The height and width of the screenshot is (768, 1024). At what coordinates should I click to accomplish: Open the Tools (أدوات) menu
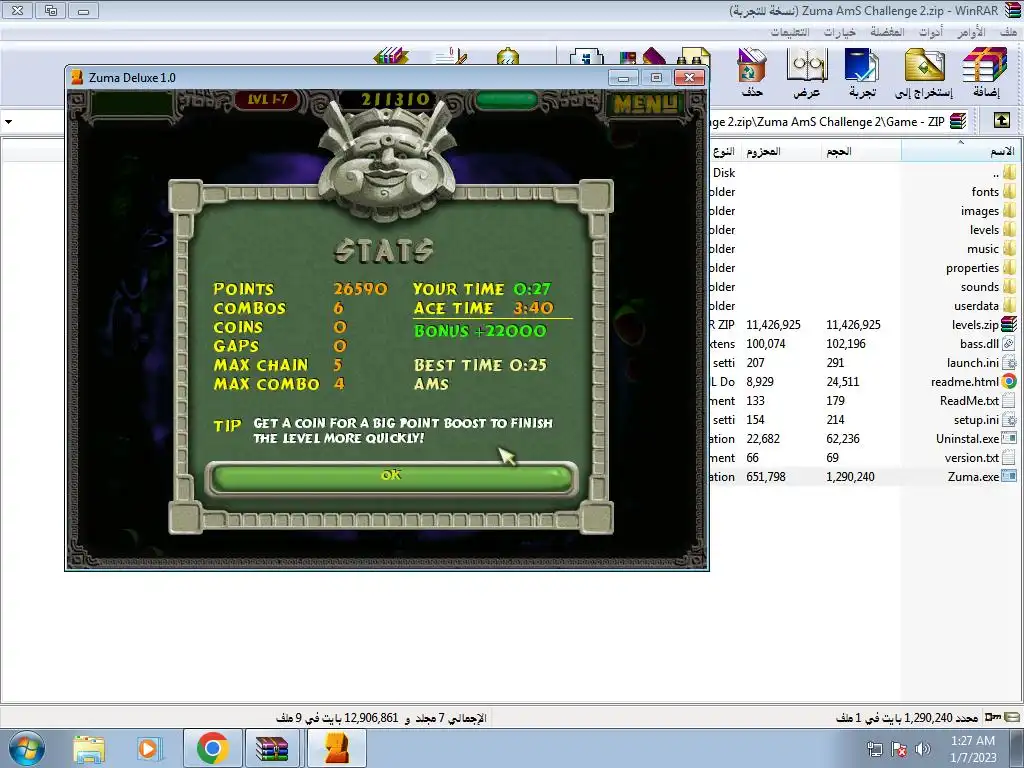[x=931, y=32]
